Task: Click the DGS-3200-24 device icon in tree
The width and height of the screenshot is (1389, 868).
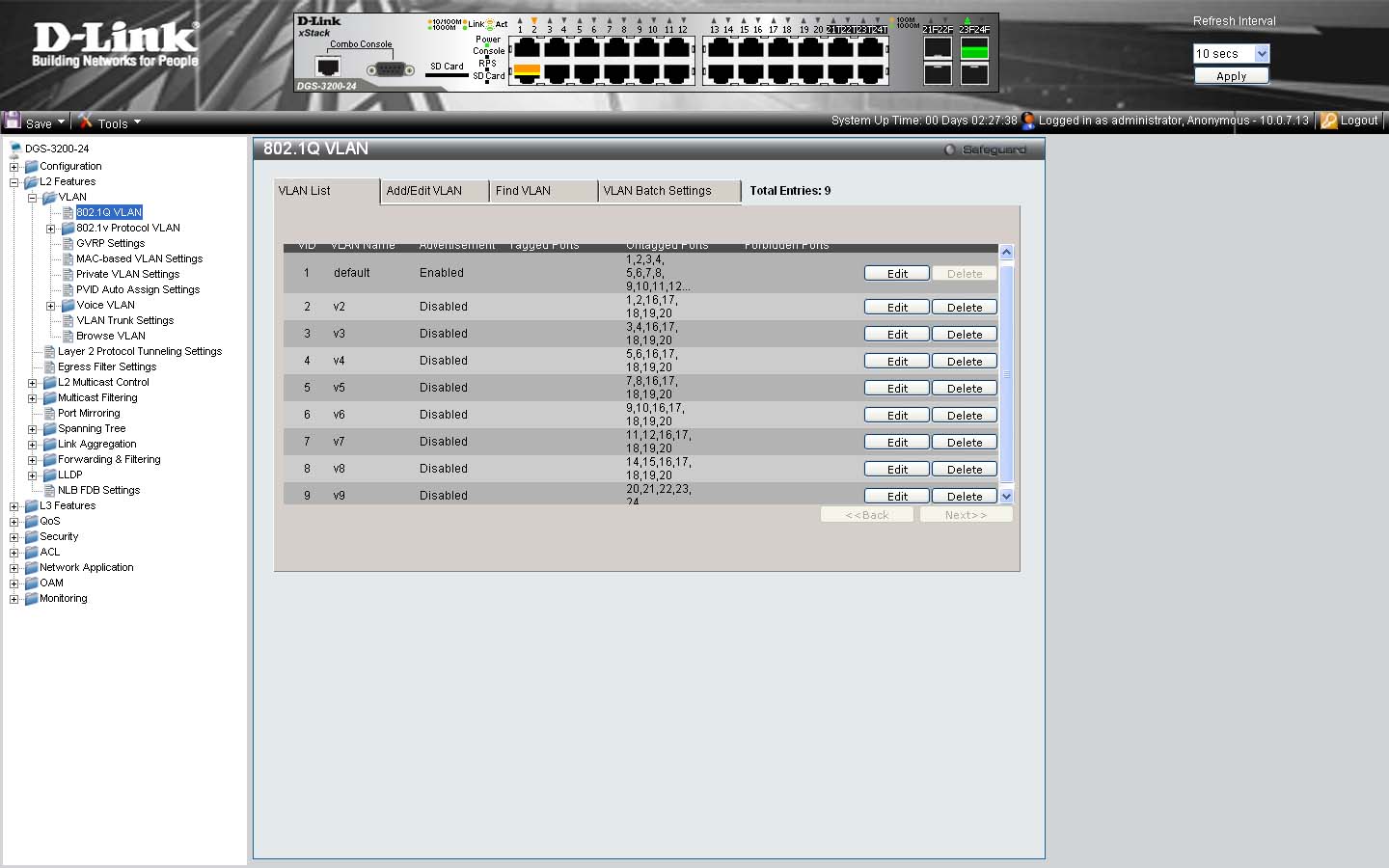Action: [x=14, y=149]
